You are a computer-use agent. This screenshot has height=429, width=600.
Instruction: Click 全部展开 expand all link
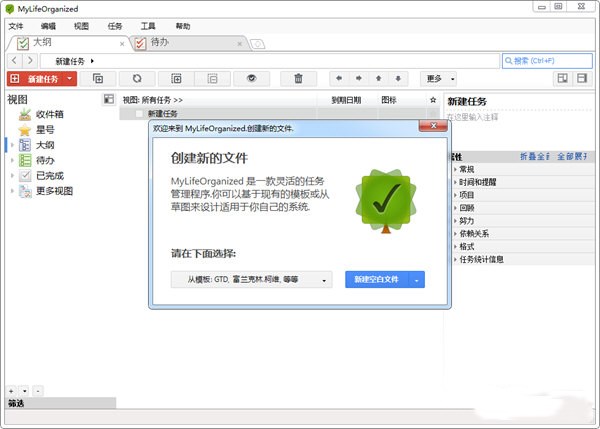[572, 157]
